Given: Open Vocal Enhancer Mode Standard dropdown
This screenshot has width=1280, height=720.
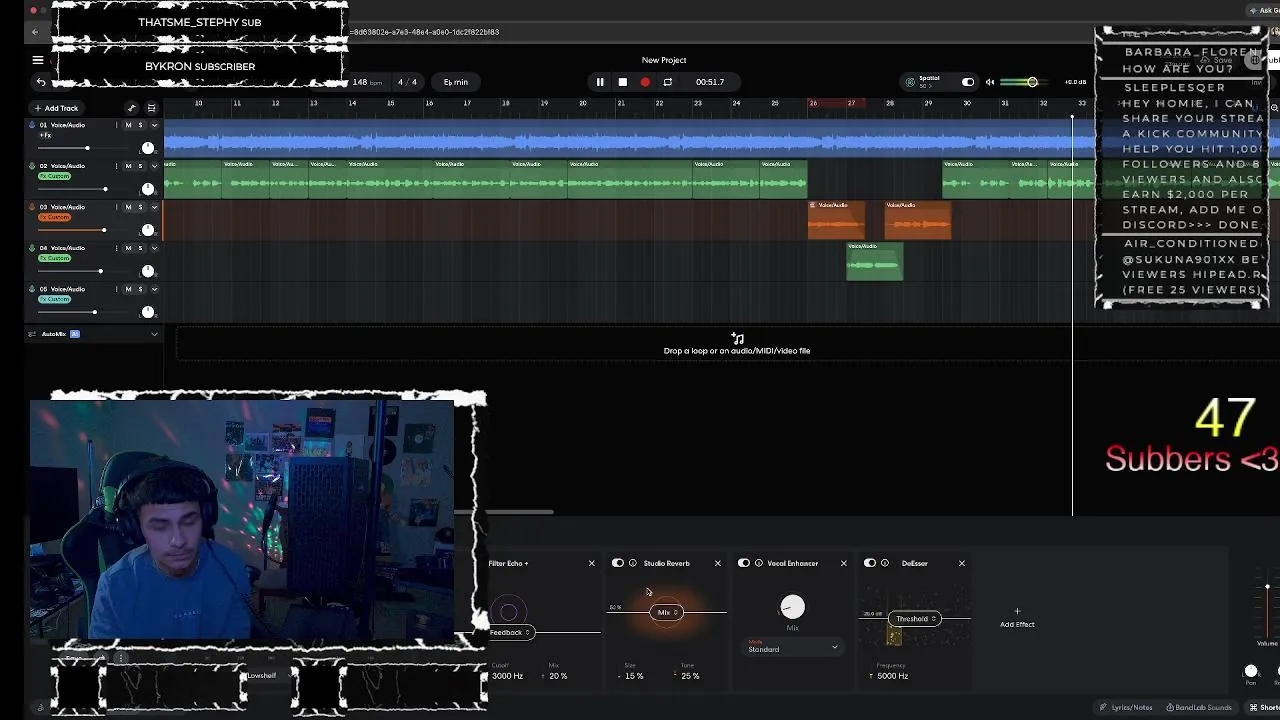Looking at the screenshot, I should (793, 649).
